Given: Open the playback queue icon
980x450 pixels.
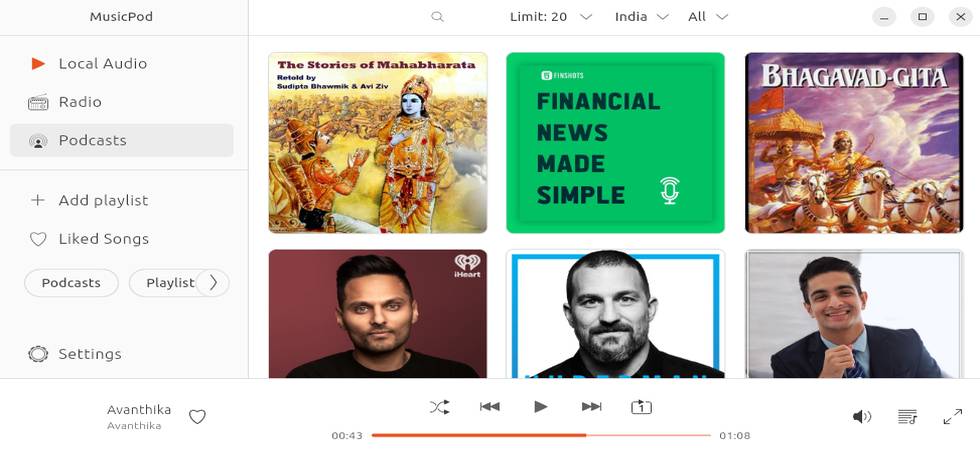Looking at the screenshot, I should coord(907,417).
